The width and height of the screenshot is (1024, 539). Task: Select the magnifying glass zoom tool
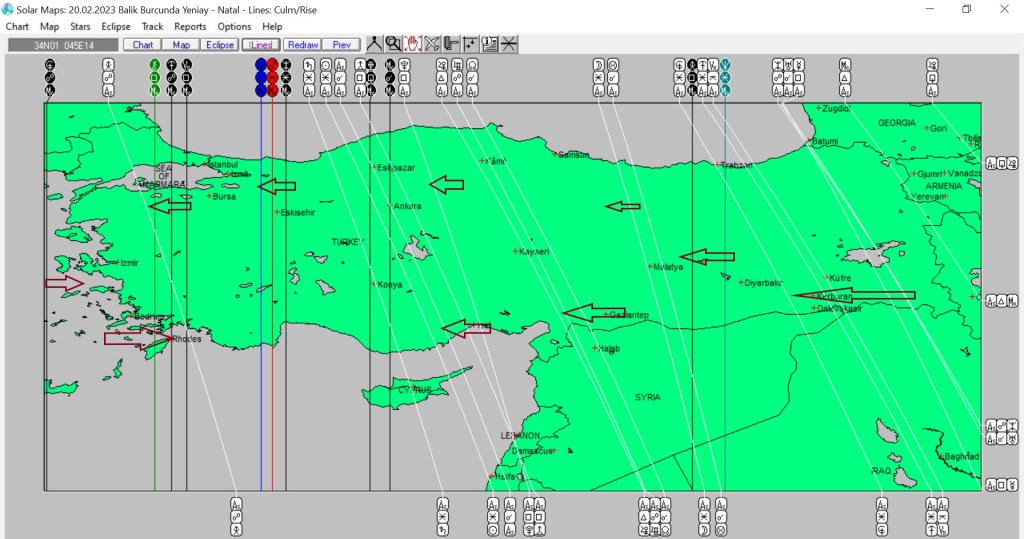[x=393, y=44]
